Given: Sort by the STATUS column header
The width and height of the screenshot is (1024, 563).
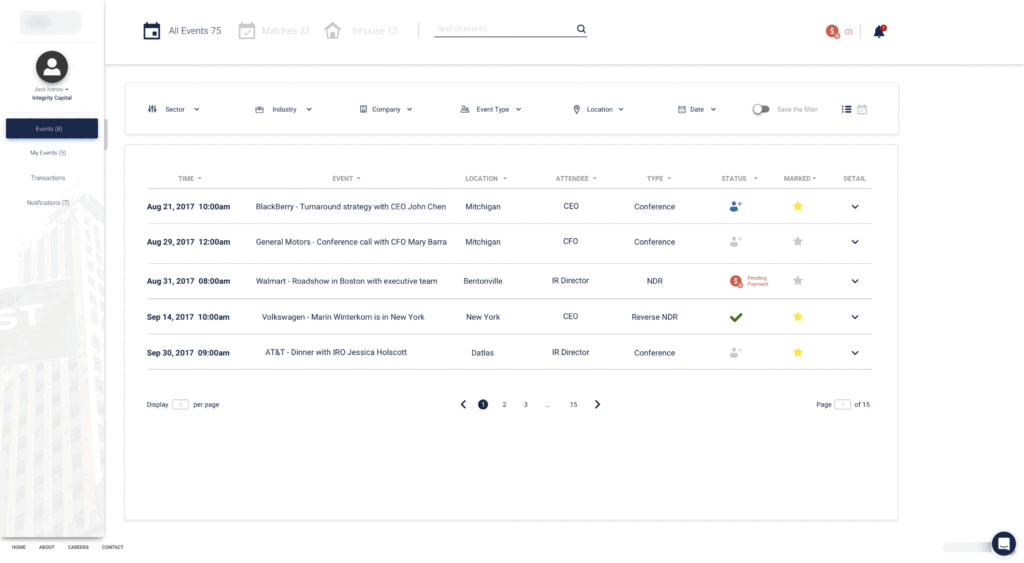Looking at the screenshot, I should pyautogui.click(x=739, y=178).
